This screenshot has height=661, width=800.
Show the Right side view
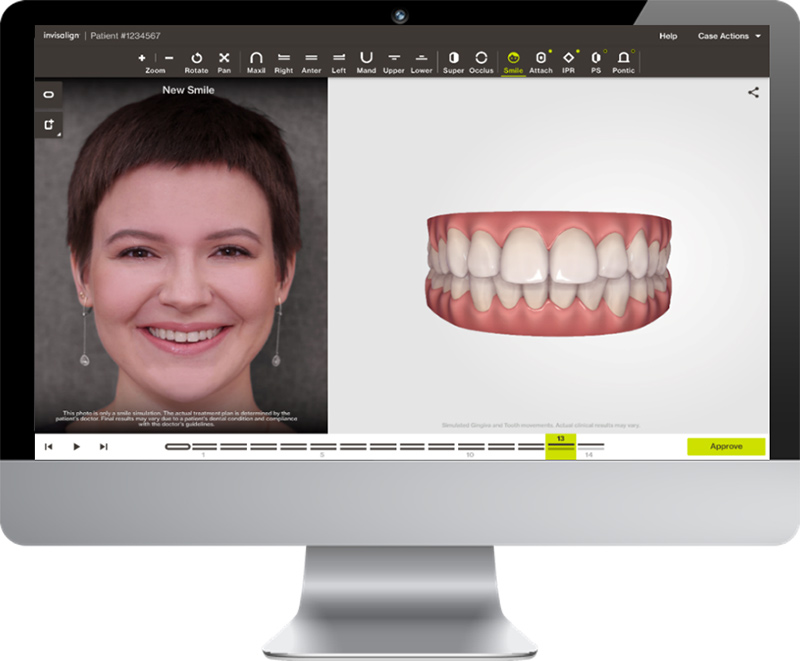(x=284, y=59)
